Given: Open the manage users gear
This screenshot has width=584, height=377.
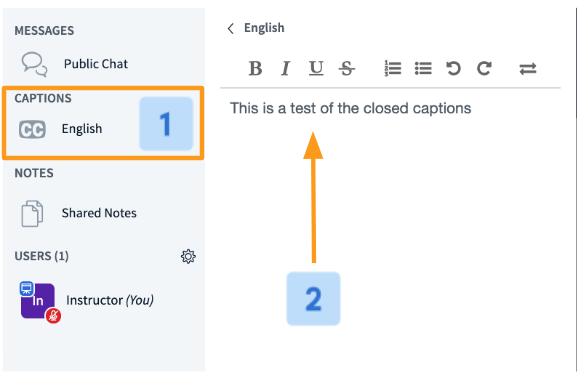Looking at the screenshot, I should (188, 256).
